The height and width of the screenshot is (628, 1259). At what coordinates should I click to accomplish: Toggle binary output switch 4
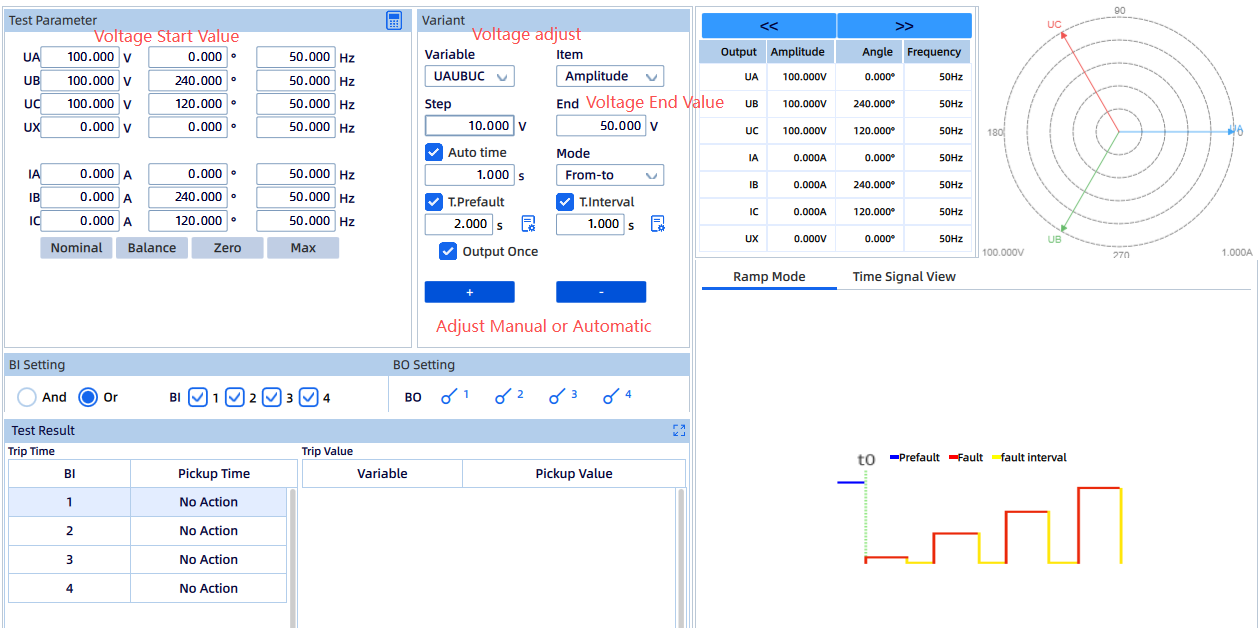pos(613,397)
